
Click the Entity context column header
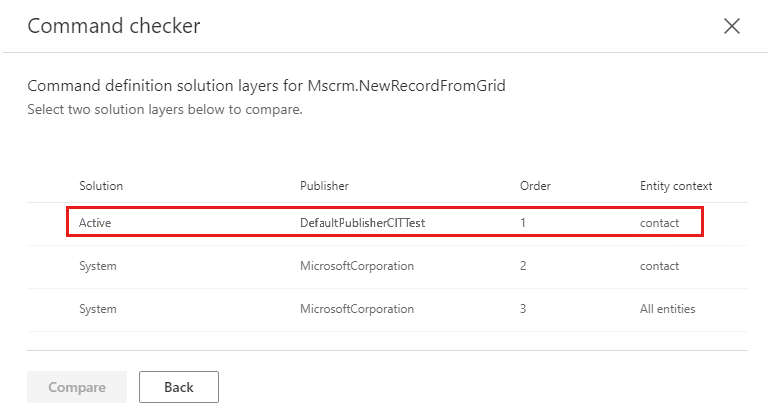point(676,186)
